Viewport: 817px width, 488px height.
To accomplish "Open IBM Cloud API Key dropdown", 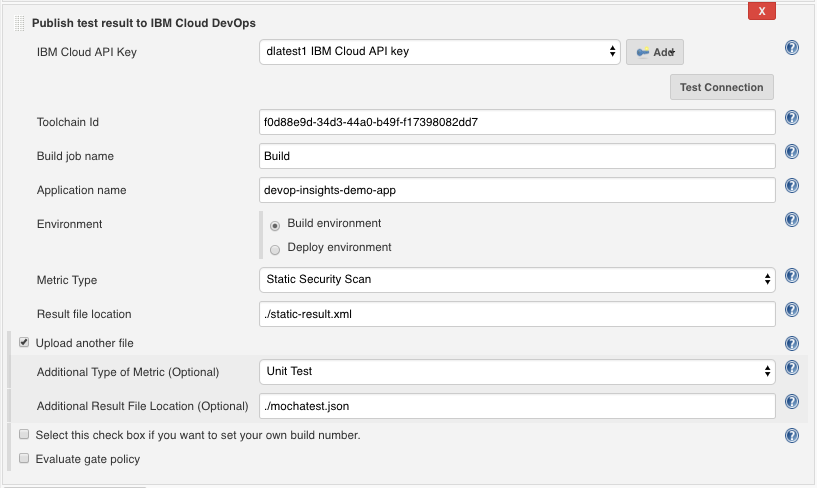I will (439, 52).
